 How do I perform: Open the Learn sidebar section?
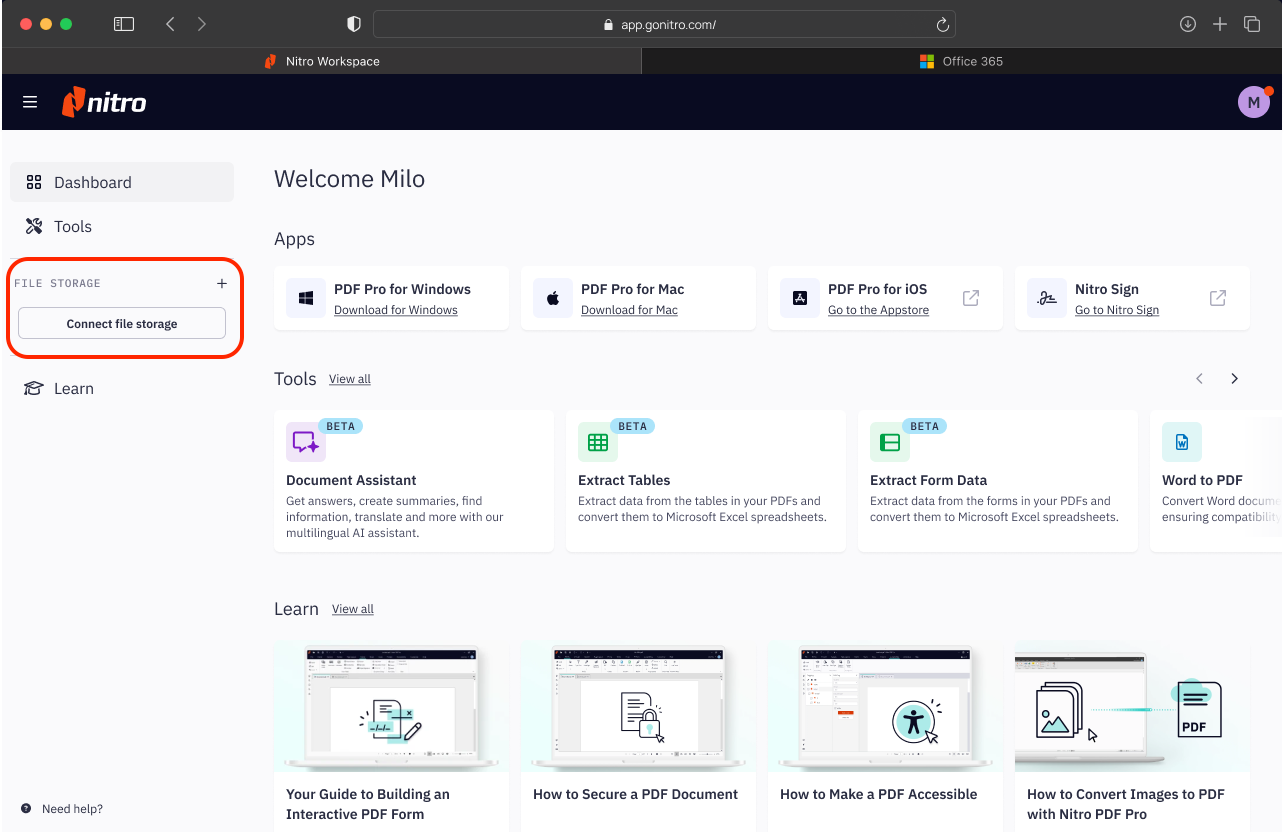coord(73,389)
